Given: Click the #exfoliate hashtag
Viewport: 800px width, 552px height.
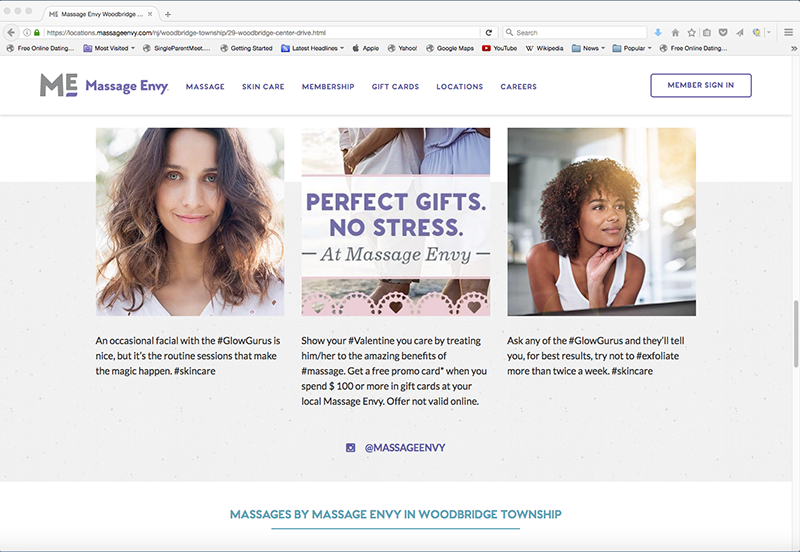Looking at the screenshot, I should [x=658, y=356].
